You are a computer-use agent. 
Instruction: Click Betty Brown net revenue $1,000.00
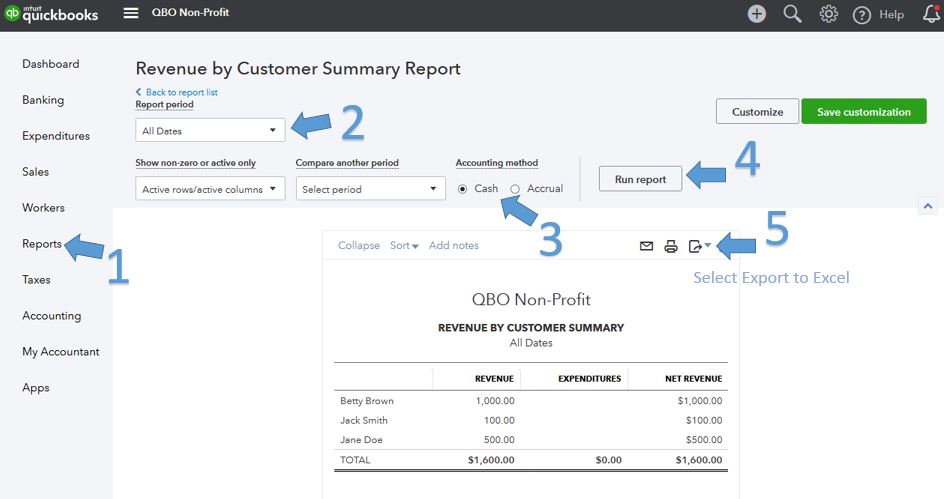click(x=700, y=401)
